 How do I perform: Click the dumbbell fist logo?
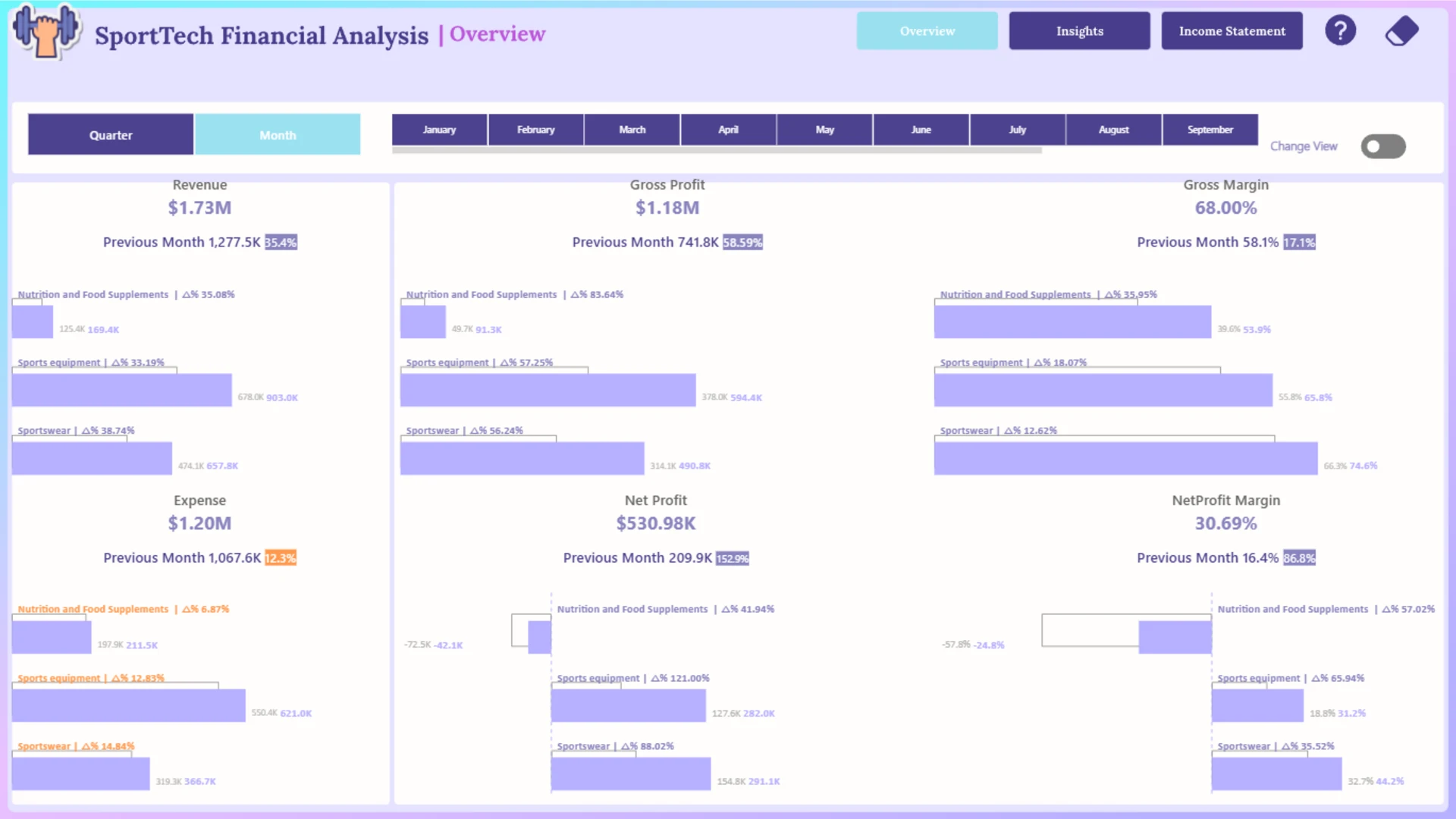click(x=46, y=32)
